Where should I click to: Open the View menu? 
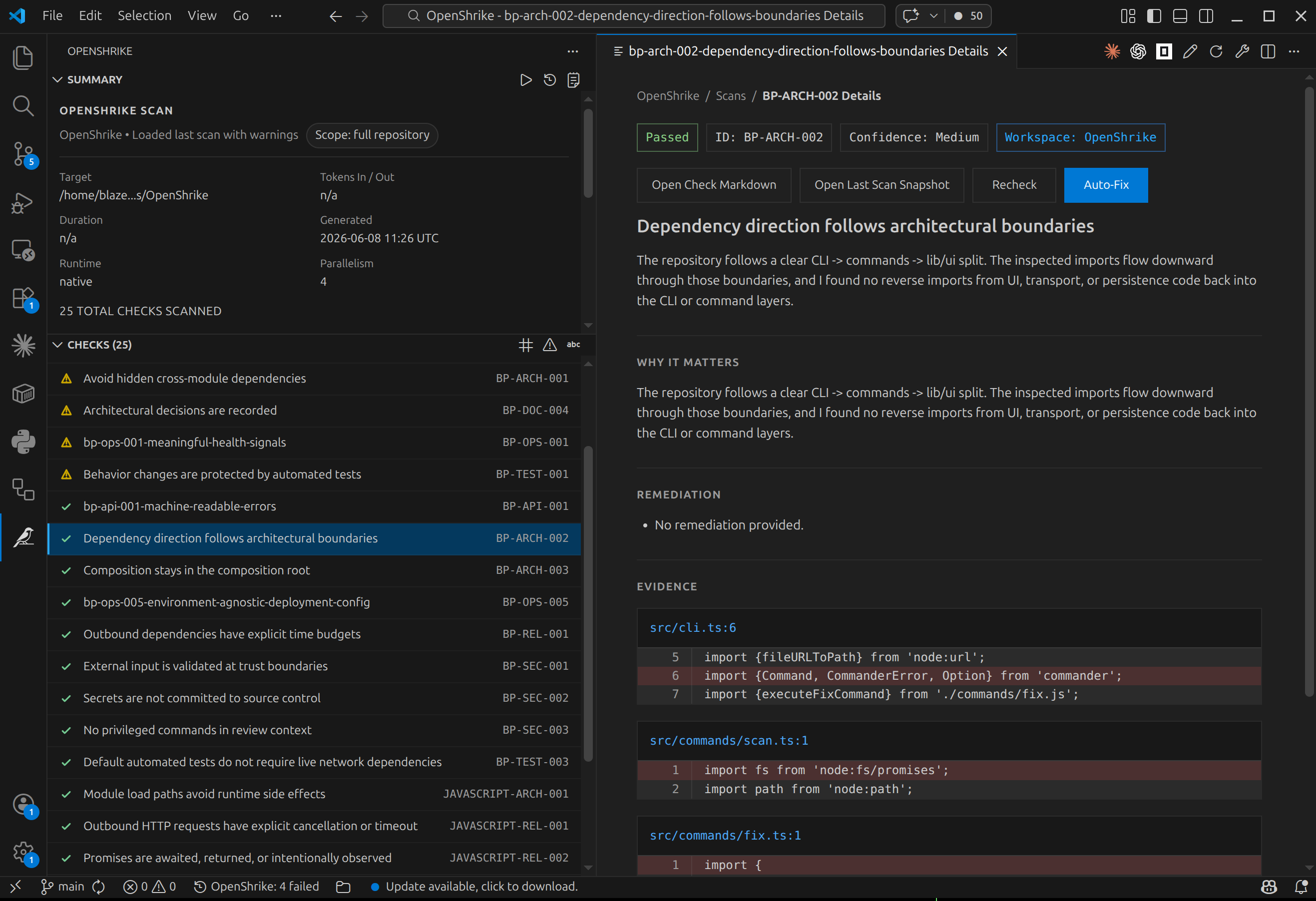coord(202,16)
